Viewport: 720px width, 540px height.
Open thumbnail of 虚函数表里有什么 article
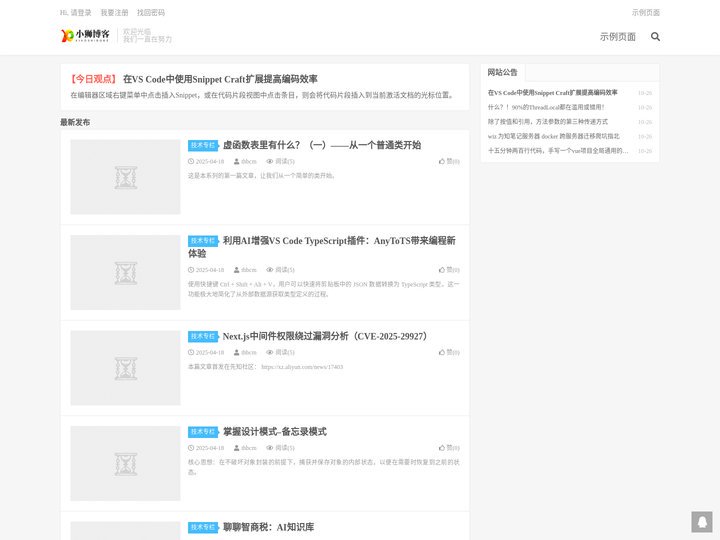125,177
